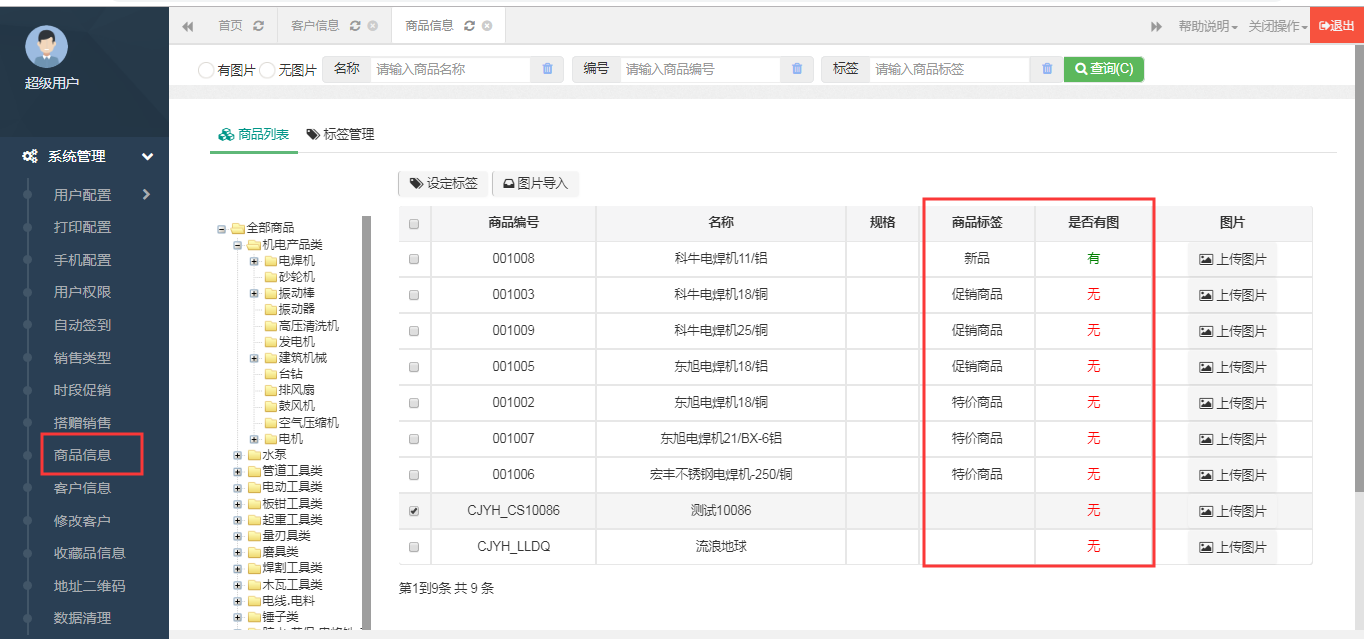This screenshot has width=1364, height=639.
Task: Click the trash icon beside the 标签 field
Action: (x=1046, y=69)
